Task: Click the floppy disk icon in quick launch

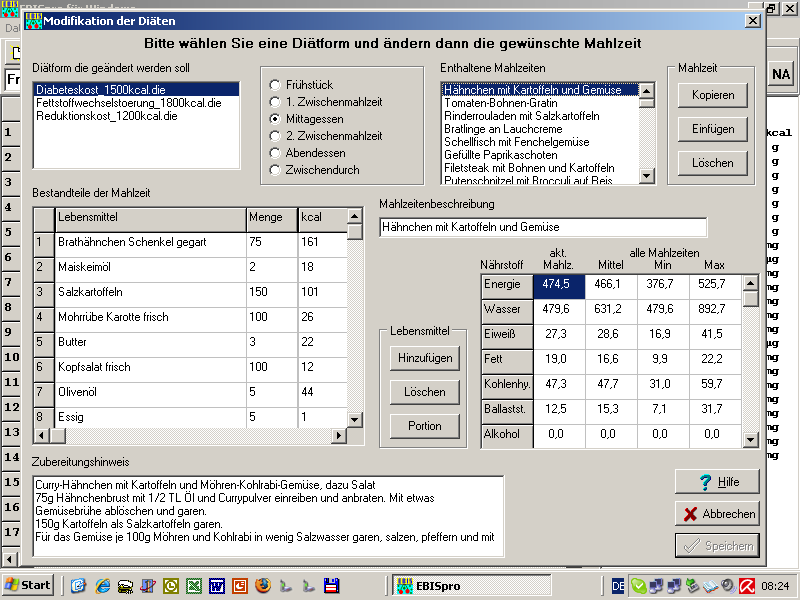Action: click(x=330, y=585)
